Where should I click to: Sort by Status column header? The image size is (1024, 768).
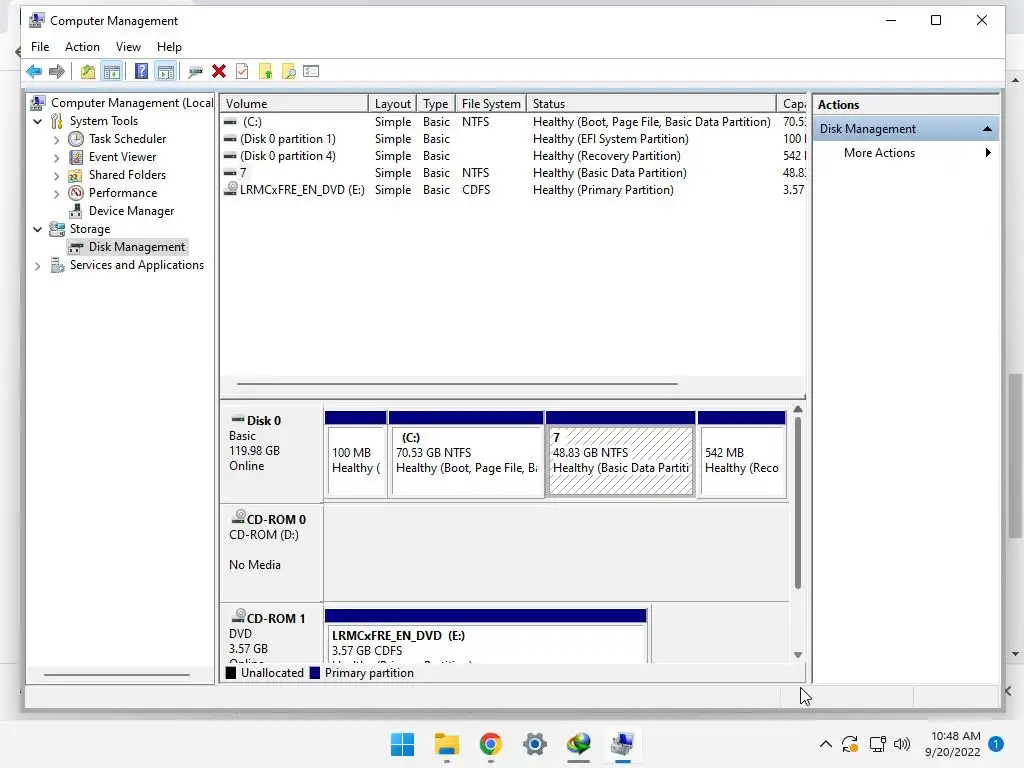pyautogui.click(x=651, y=104)
